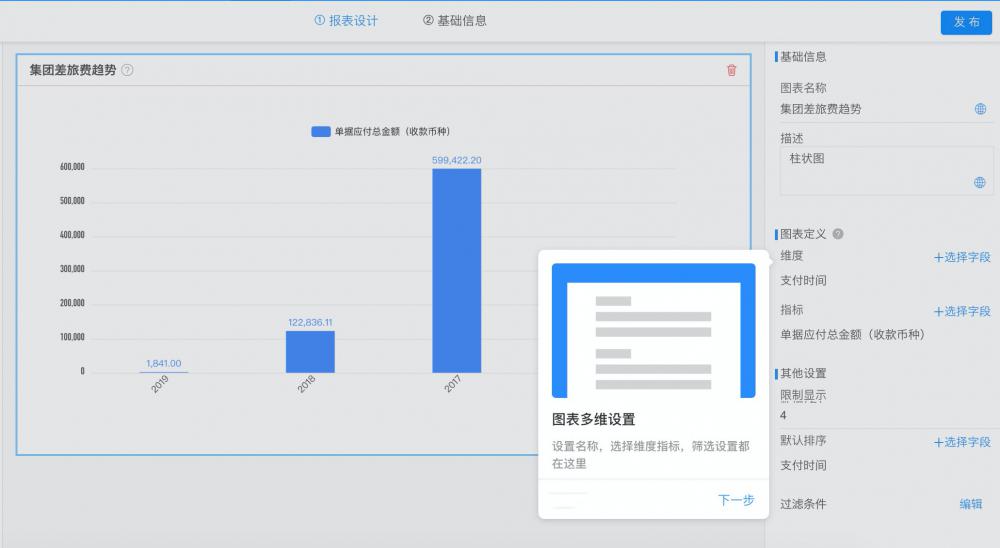Click the help icon beside 集团差旅费趋势 title

[x=127, y=70]
